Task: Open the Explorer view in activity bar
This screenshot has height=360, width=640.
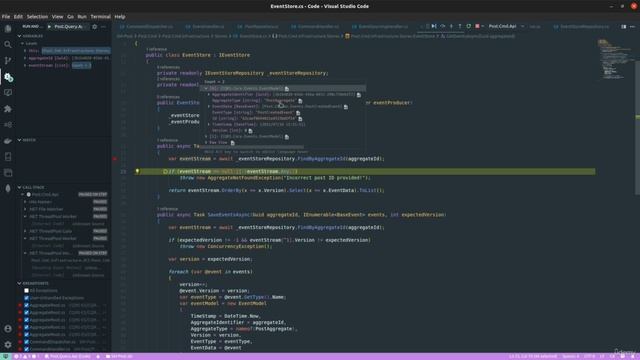Action: coord(8,28)
